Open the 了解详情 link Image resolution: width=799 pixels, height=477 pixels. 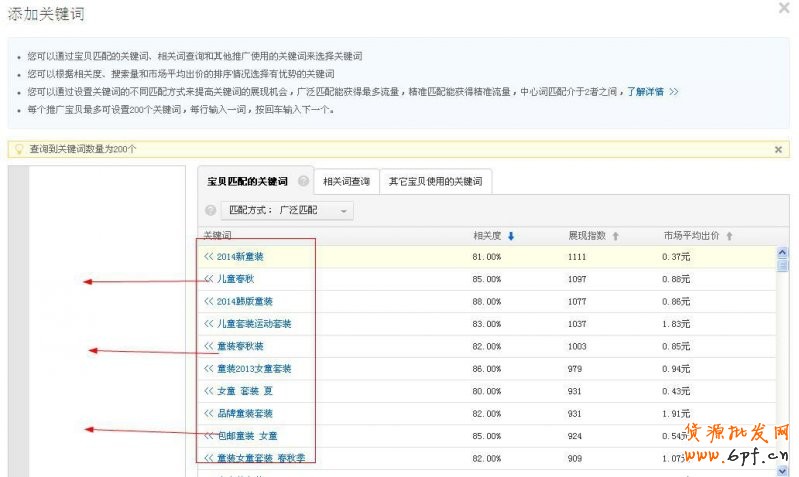point(645,92)
